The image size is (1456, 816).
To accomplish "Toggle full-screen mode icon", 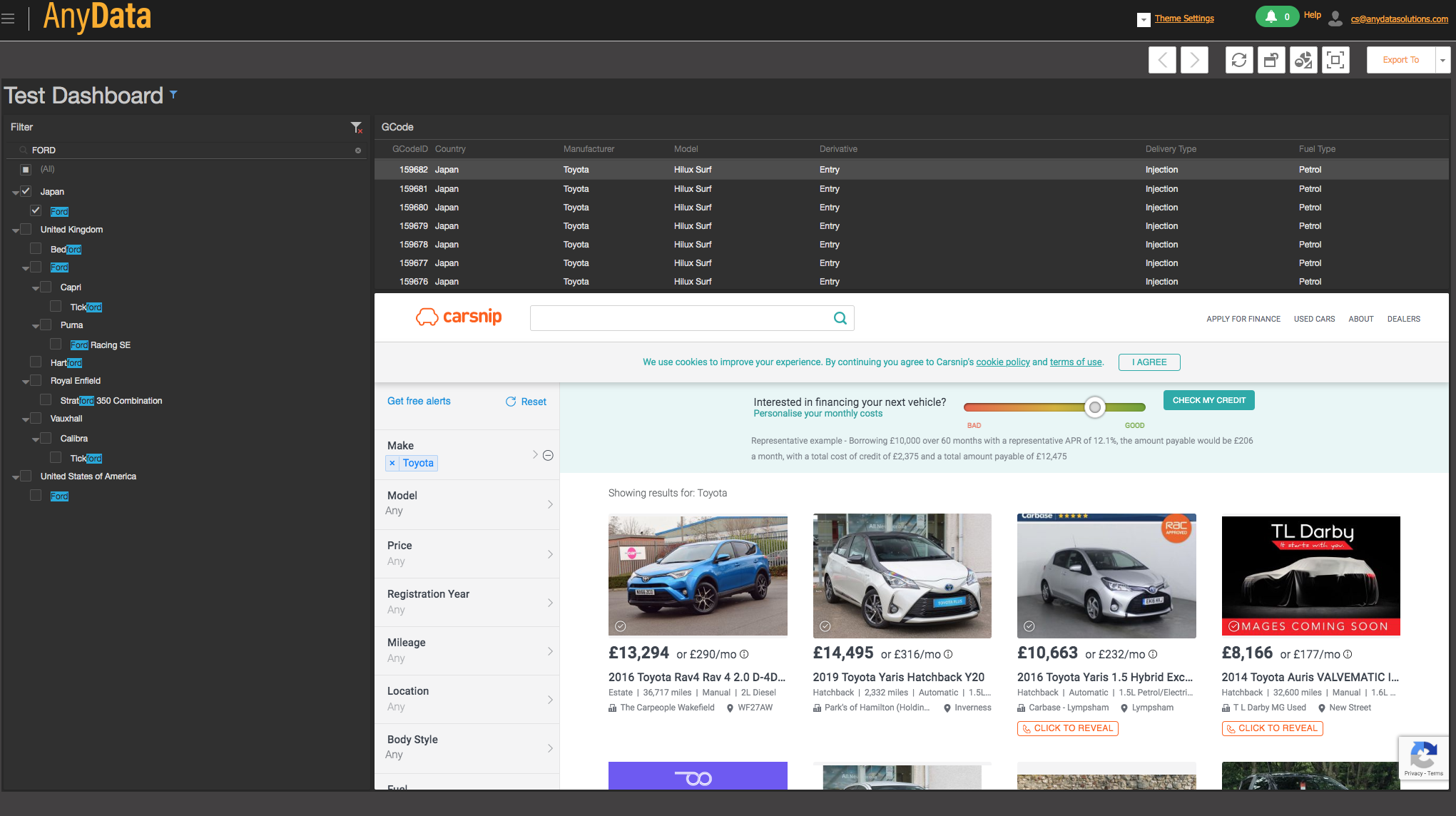I will pos(1335,60).
